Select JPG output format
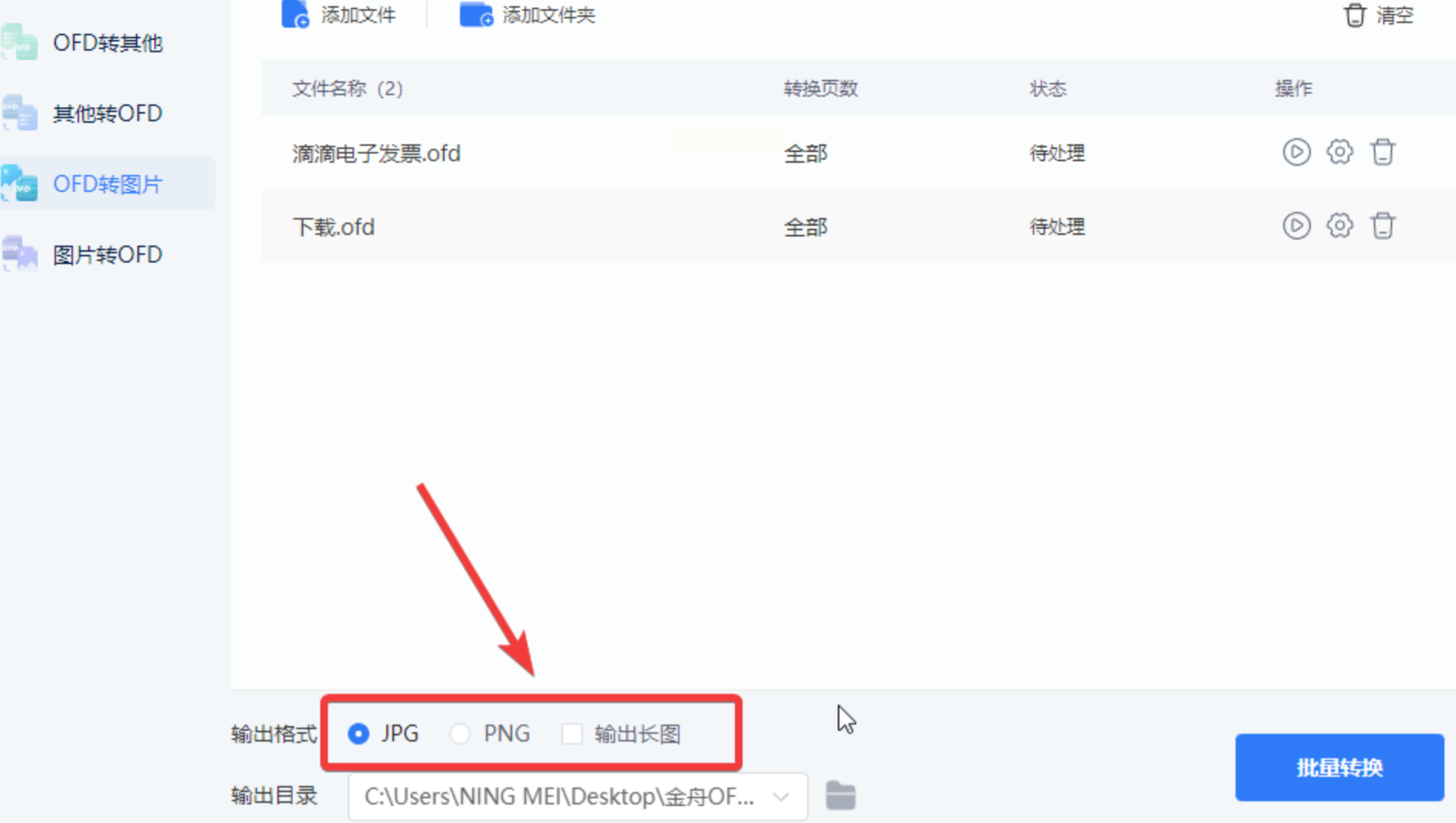This screenshot has width=1456, height=823. pyautogui.click(x=359, y=734)
